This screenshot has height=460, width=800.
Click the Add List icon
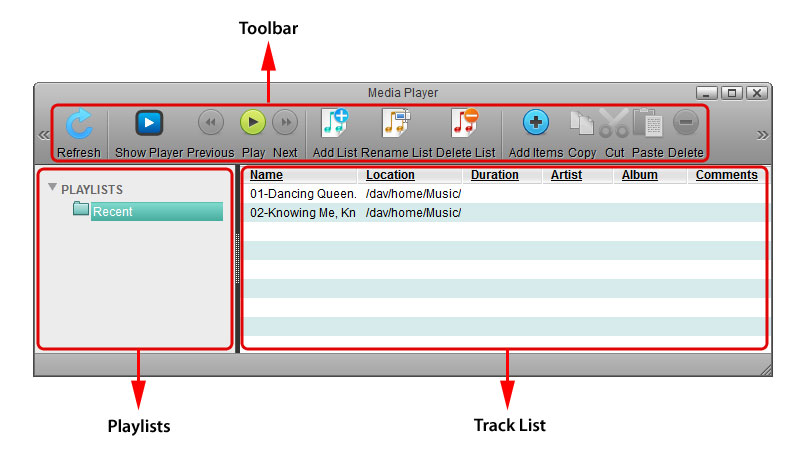click(x=334, y=123)
